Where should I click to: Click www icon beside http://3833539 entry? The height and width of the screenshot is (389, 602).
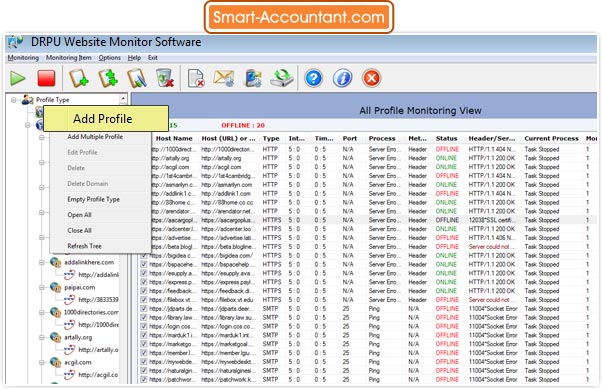coord(69,300)
